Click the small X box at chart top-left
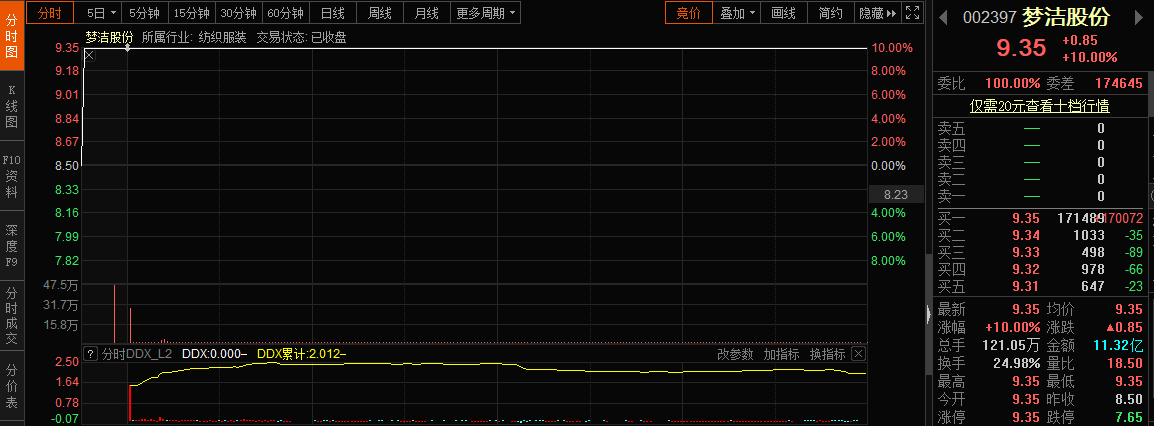This screenshot has height=426, width=1154. tap(89, 55)
